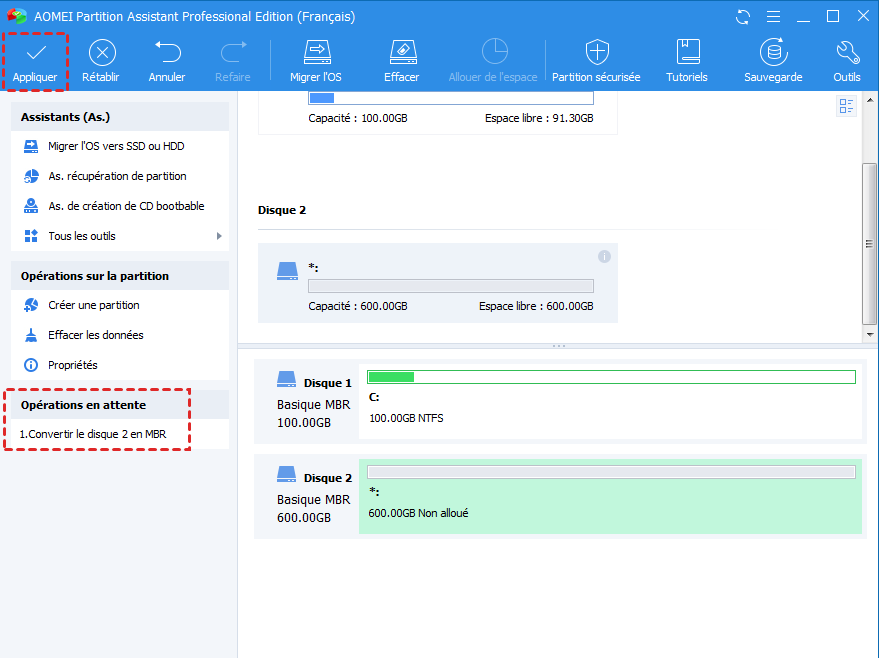Click the C: partition usage bar
Screen dimensions: 879x658
point(611,377)
